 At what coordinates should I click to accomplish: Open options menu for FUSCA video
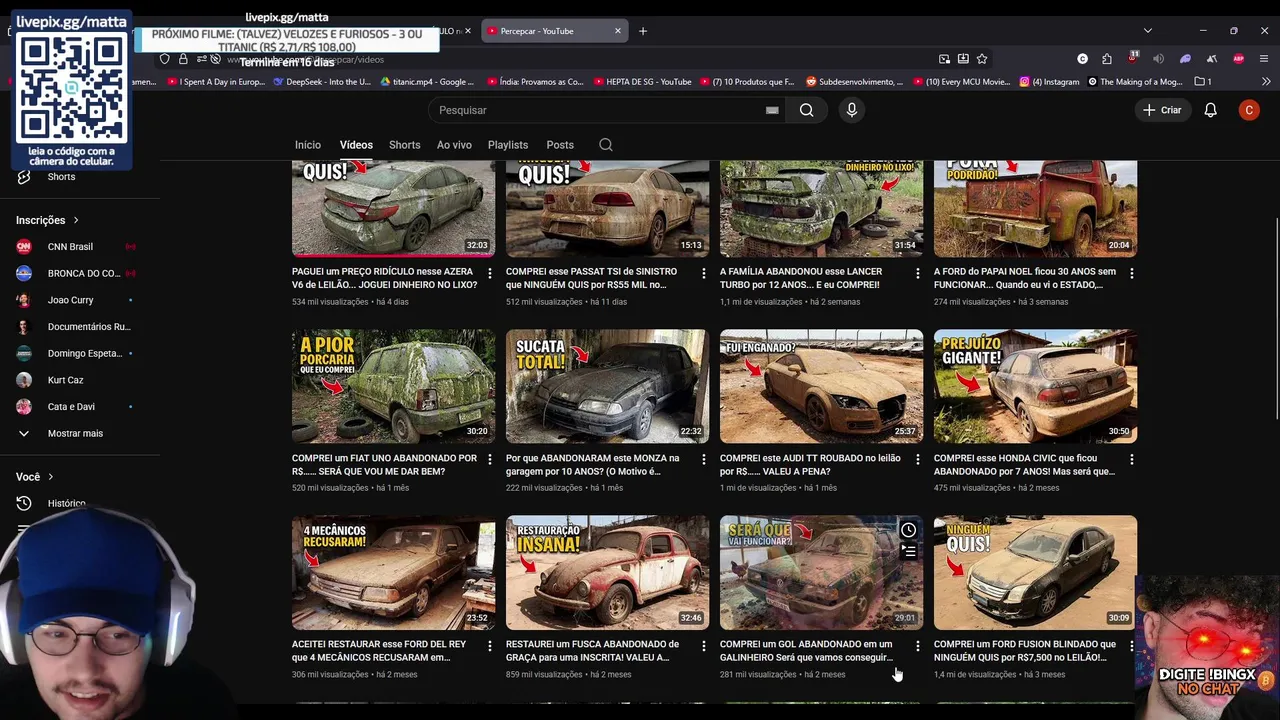point(703,646)
